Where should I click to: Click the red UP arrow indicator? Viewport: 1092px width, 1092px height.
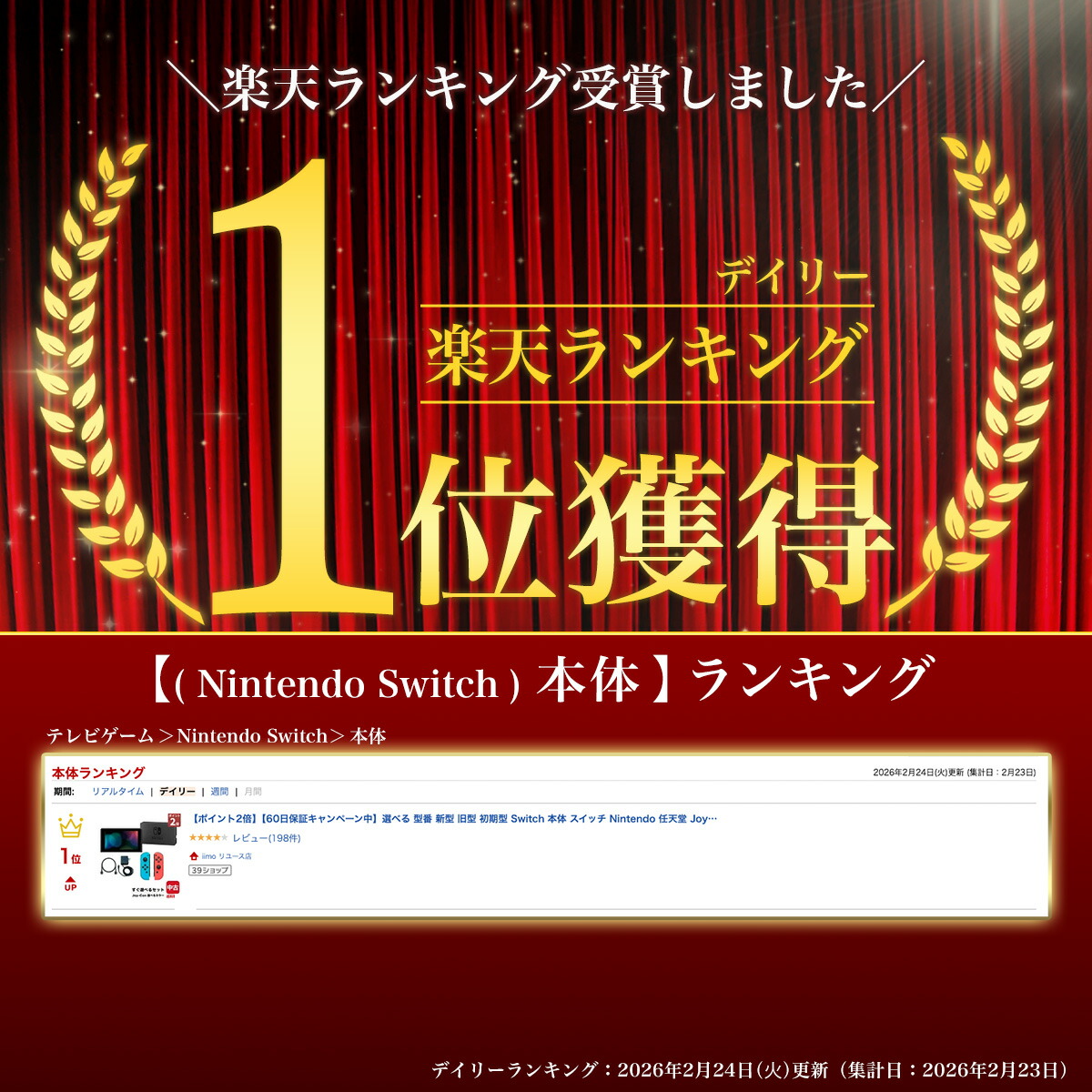click(x=71, y=883)
